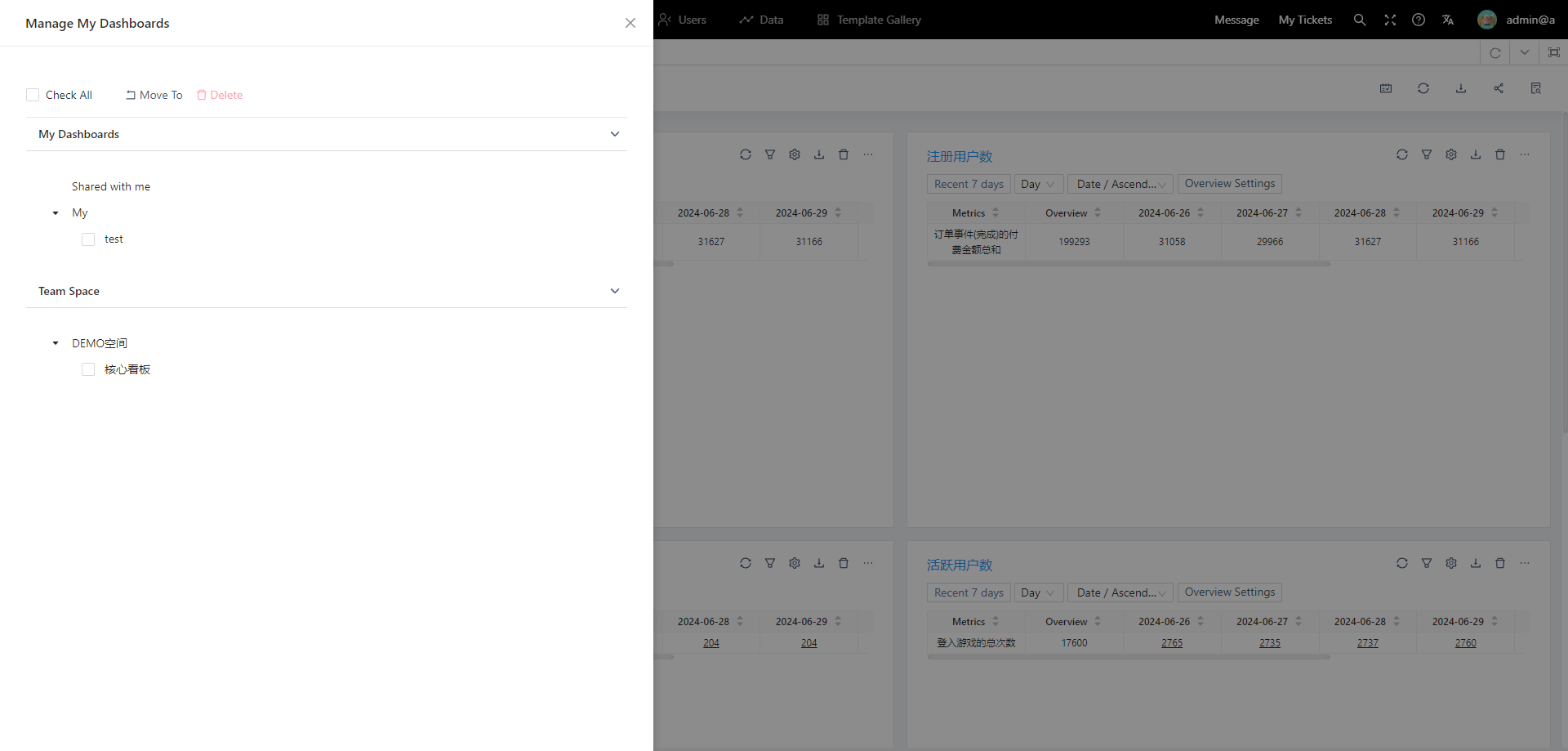
Task: Collapse the DEMO空间 tree arrow
Action: (56, 343)
